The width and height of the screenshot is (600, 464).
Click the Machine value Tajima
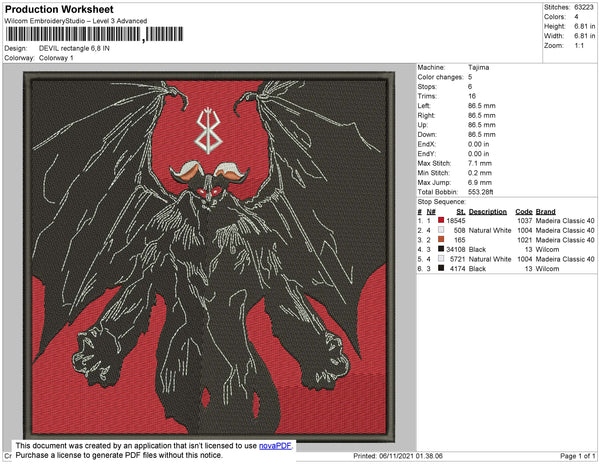point(478,67)
